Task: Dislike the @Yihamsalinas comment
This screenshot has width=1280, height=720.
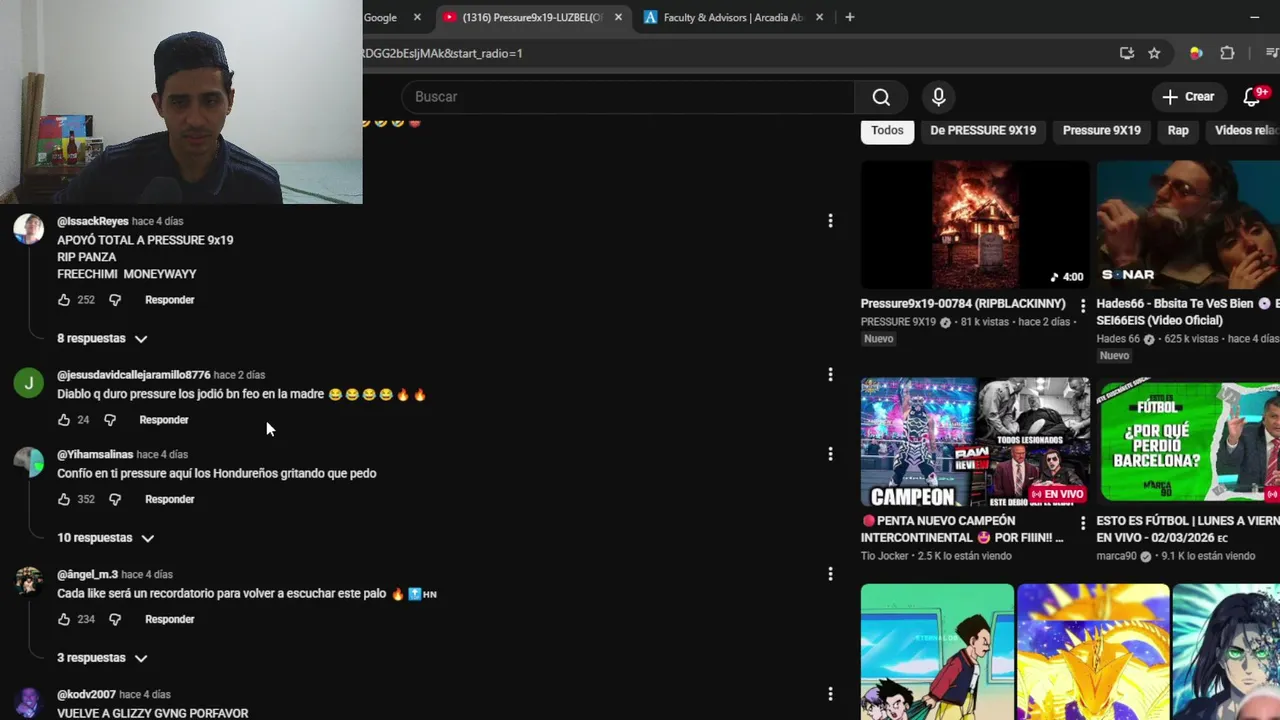Action: [x=115, y=499]
